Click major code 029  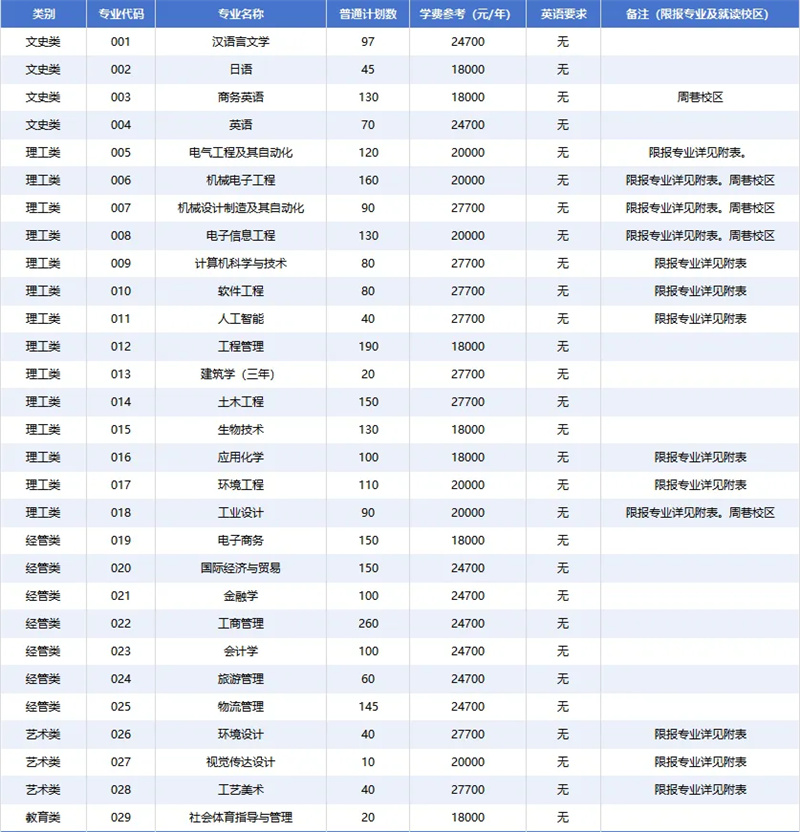(x=121, y=817)
